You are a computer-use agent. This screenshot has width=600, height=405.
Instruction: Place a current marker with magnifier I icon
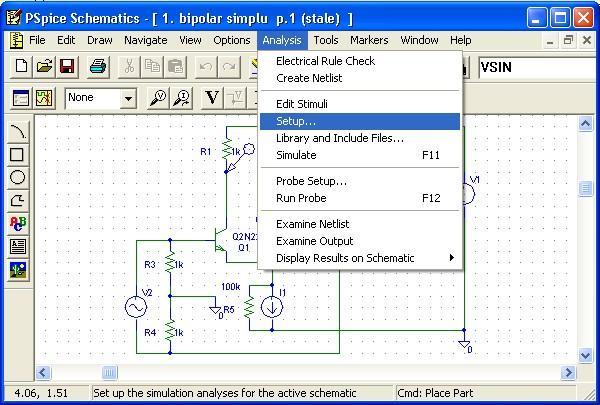[182, 98]
